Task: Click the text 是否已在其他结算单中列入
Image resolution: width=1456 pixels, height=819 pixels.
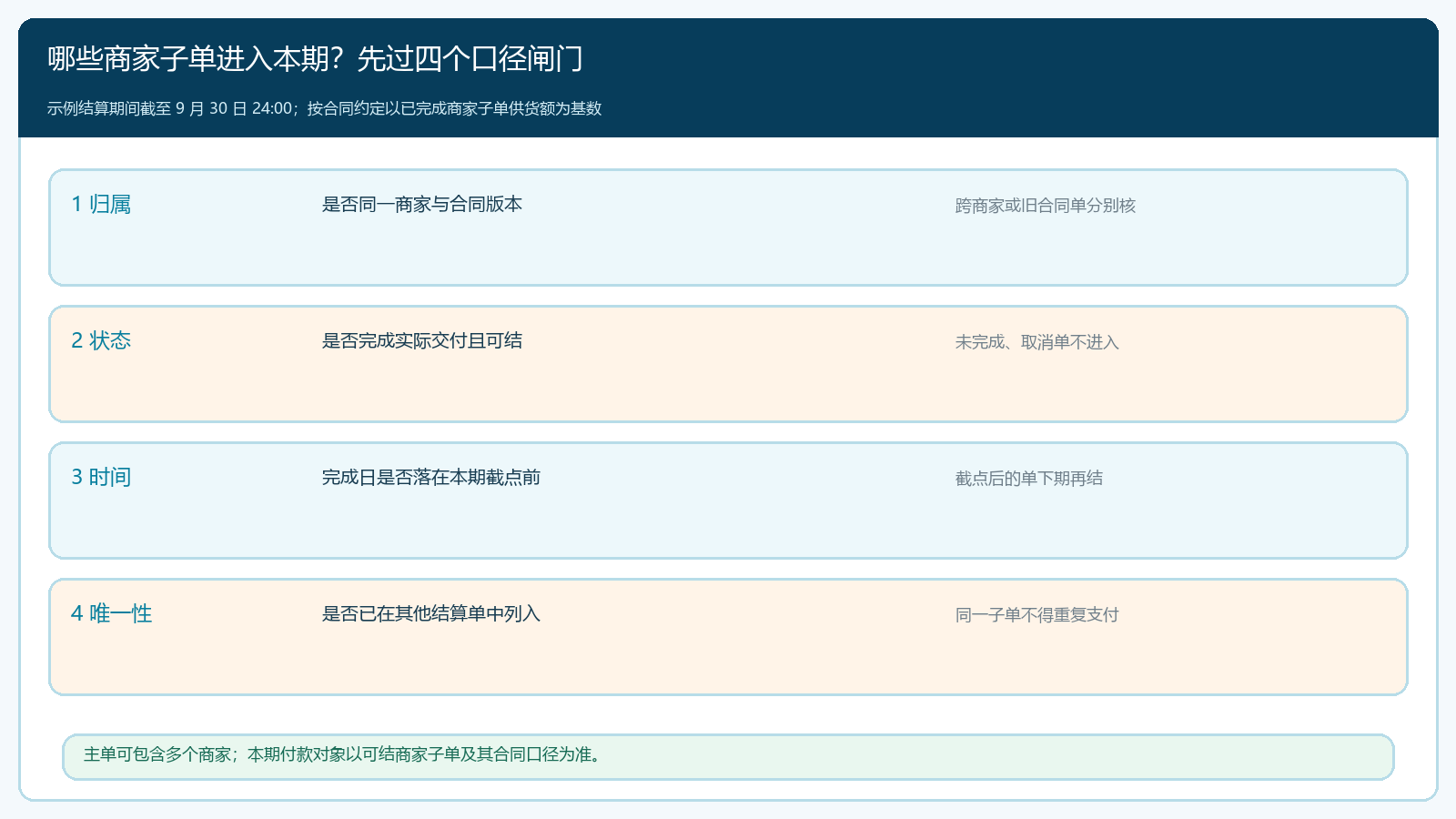Action: click(x=431, y=613)
